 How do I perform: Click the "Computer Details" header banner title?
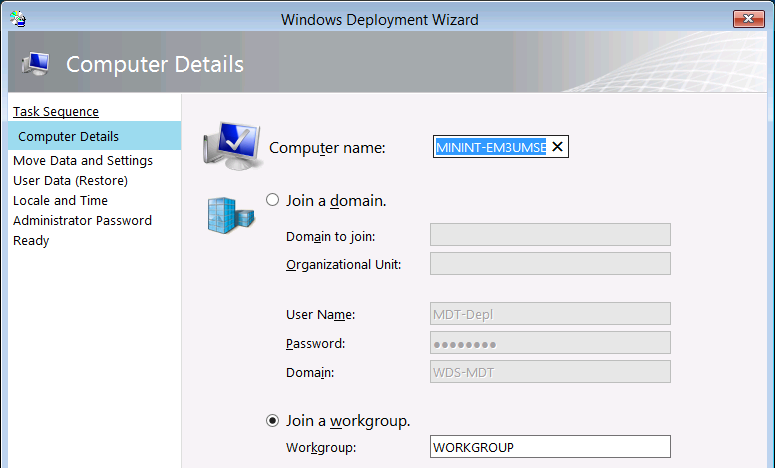[155, 64]
